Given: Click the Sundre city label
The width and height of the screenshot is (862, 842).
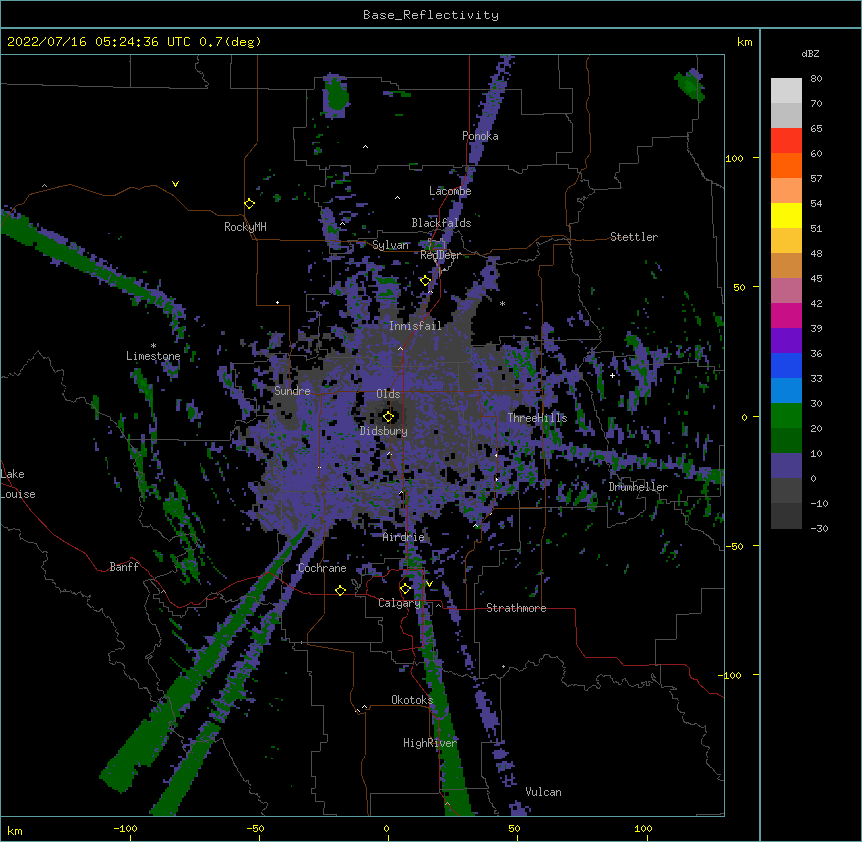Looking at the screenshot, I should click(292, 391).
